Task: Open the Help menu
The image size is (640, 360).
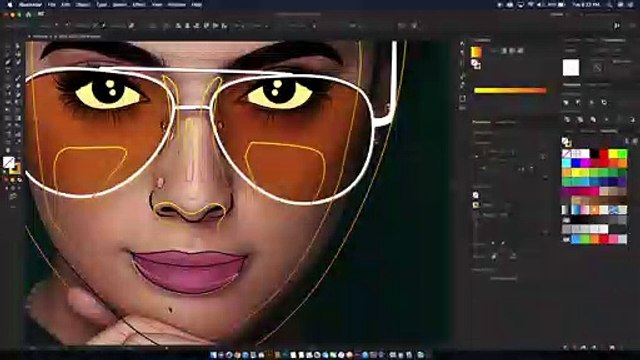Action: pyautogui.click(x=197, y=4)
